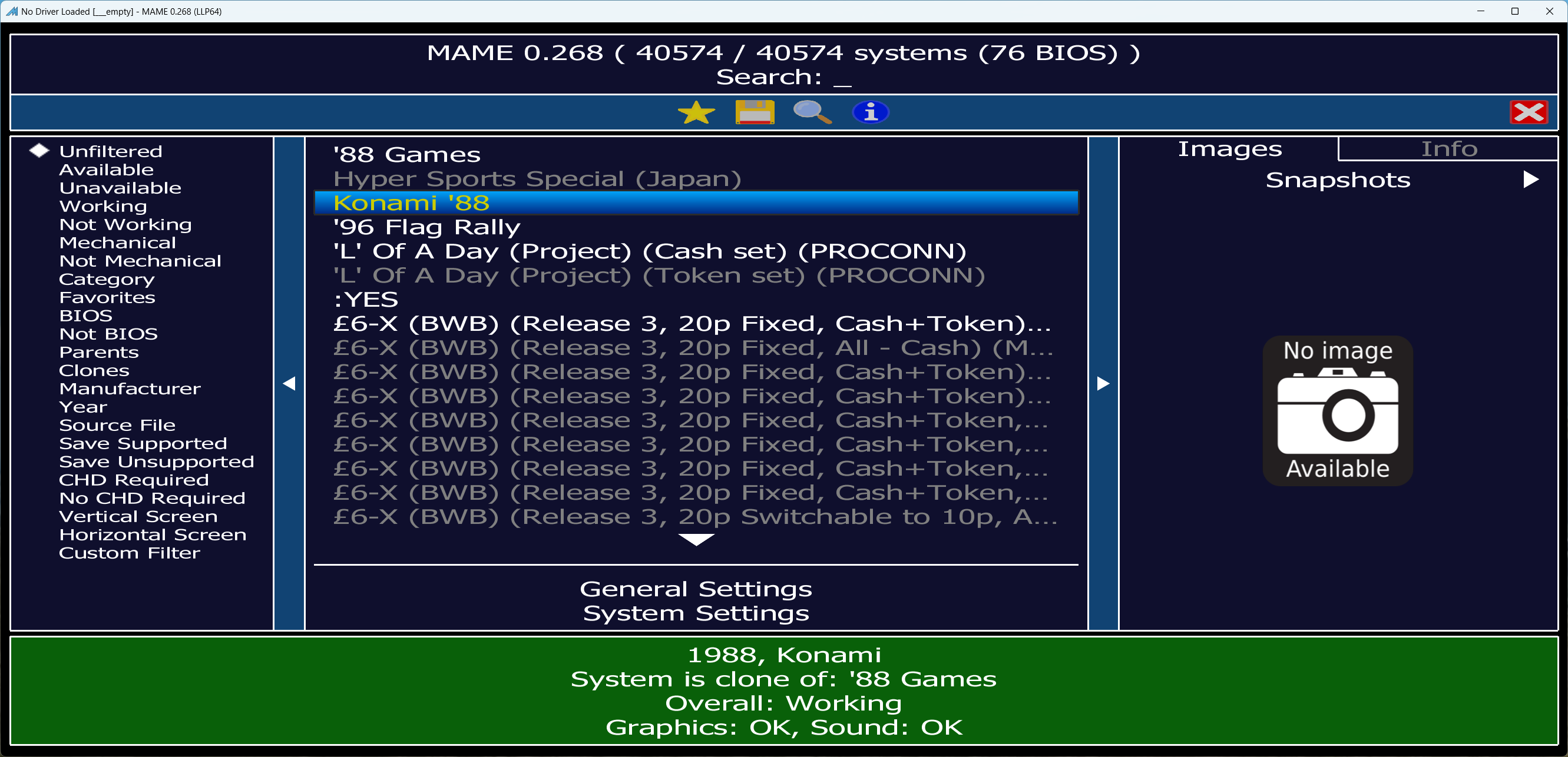Choose the No CHD Required filter
The image size is (1568, 757).
coord(152,499)
